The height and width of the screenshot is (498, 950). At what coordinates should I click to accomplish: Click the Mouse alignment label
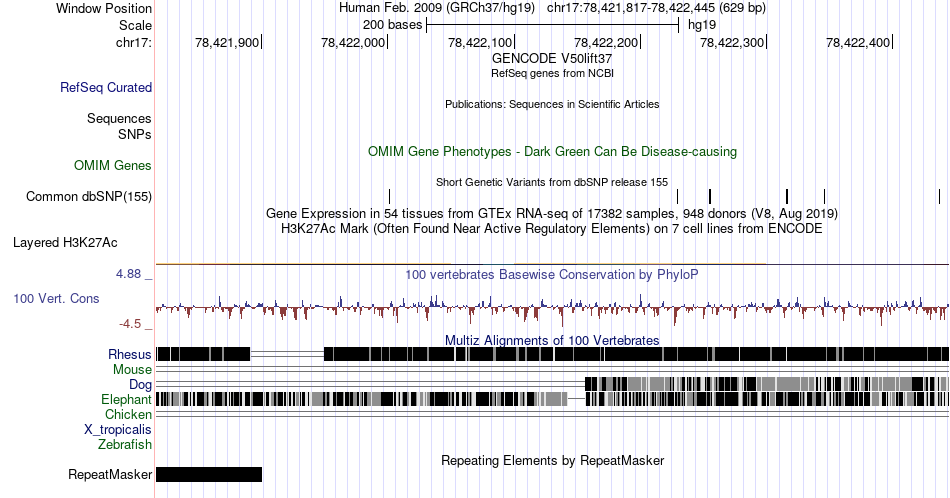pyautogui.click(x=132, y=370)
